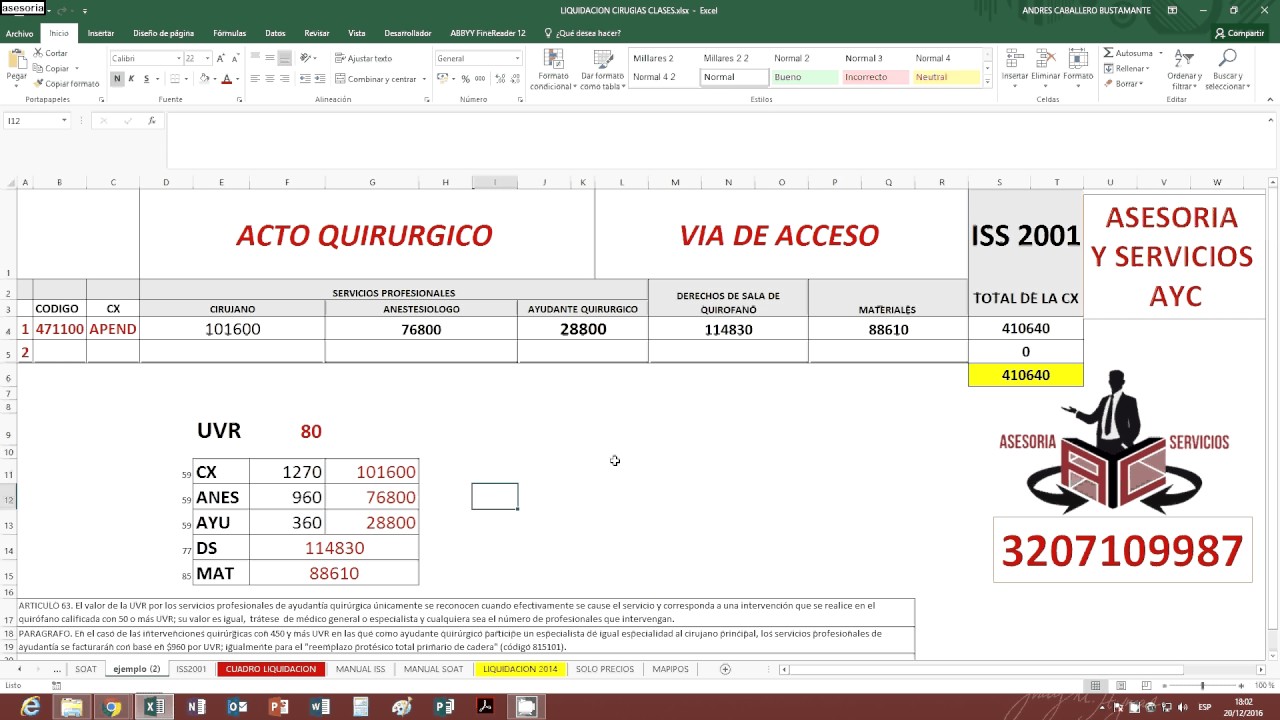Open Dar formato como tabla
Viewport: 1280px width, 720px height.
tap(603, 68)
